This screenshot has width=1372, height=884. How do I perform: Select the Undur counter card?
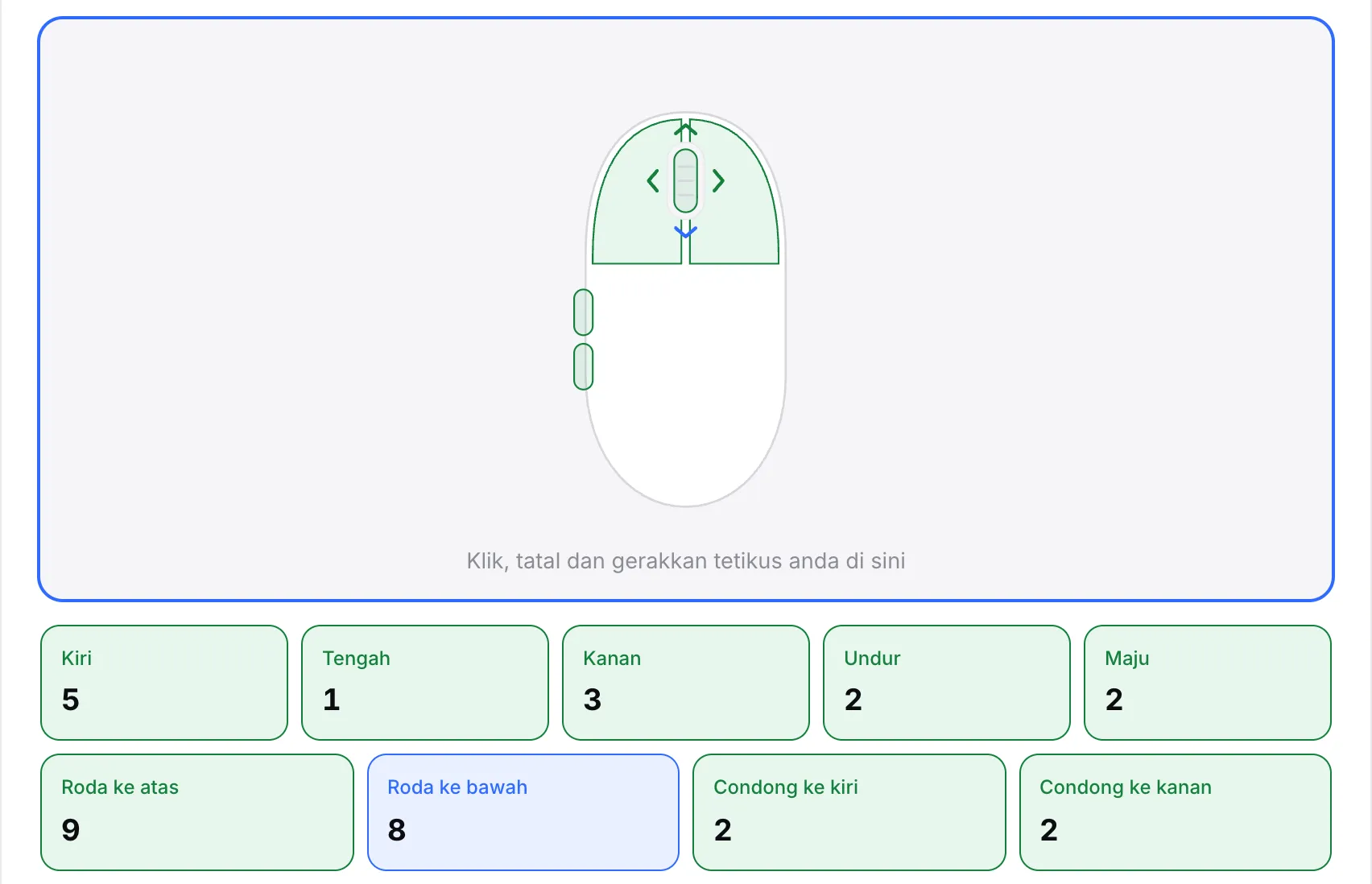coord(947,683)
